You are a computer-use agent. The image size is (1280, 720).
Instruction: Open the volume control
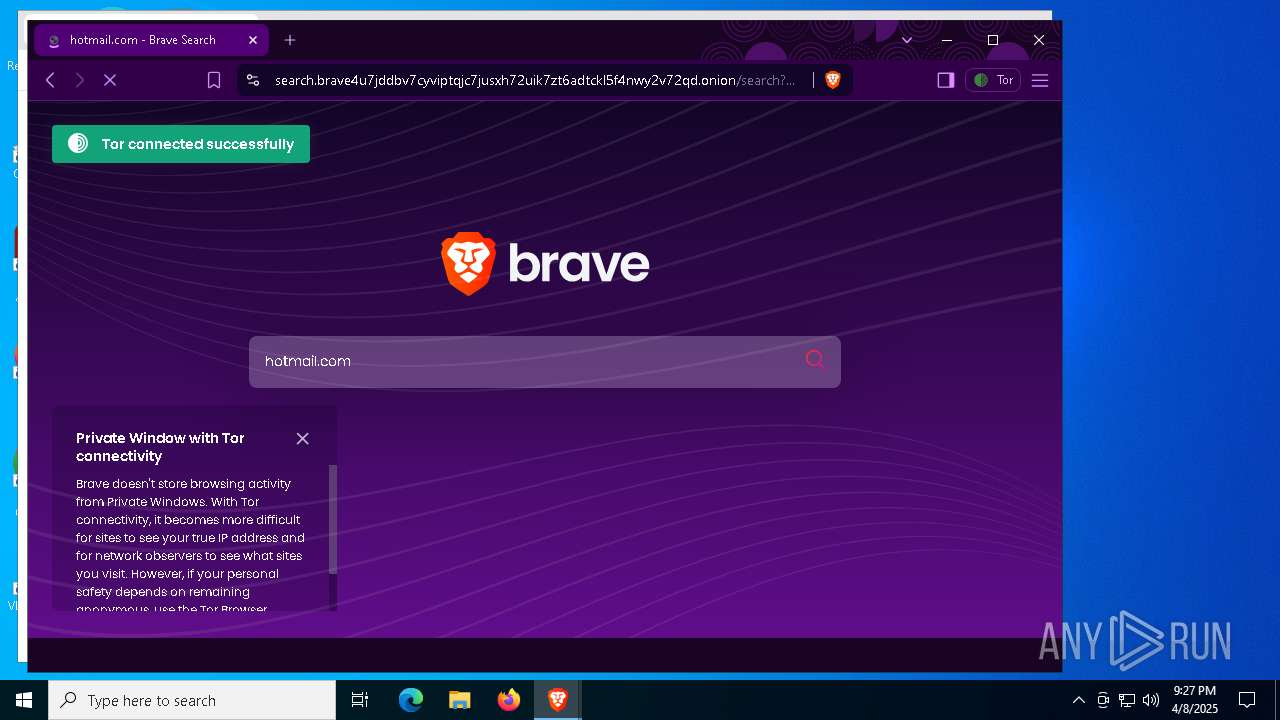(x=1151, y=700)
